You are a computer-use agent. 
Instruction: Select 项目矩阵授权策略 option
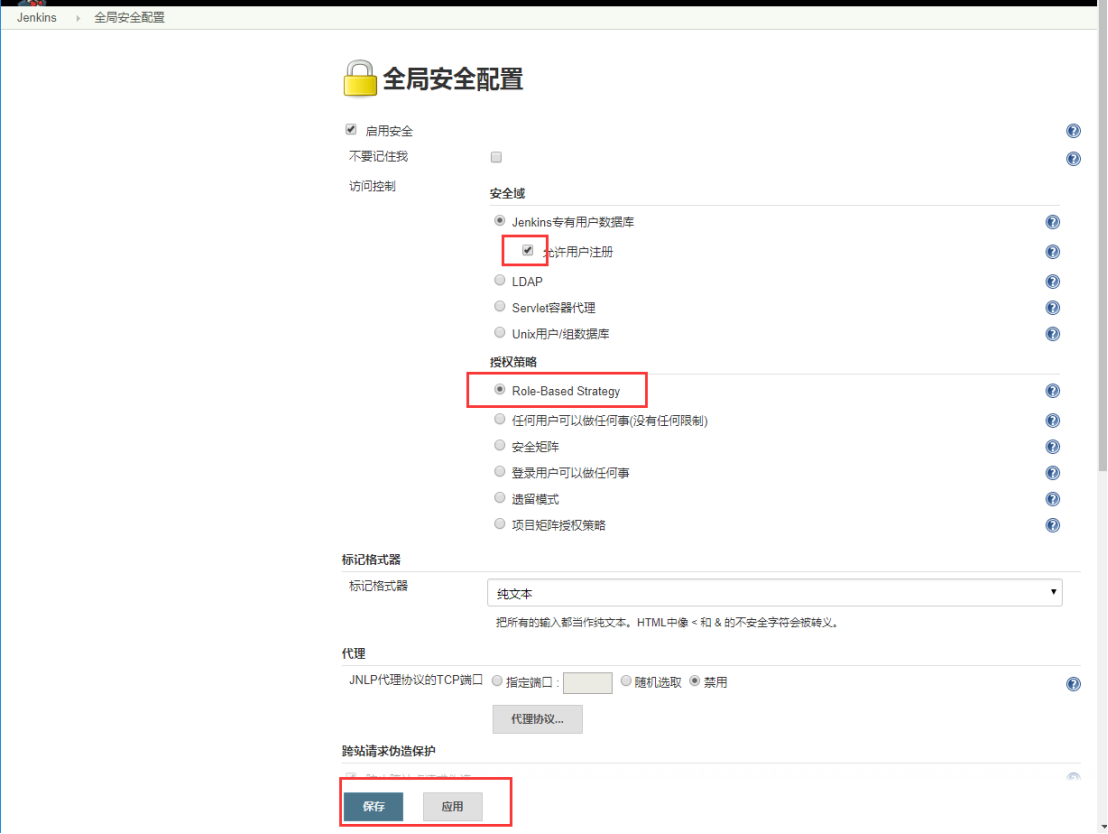(500, 524)
